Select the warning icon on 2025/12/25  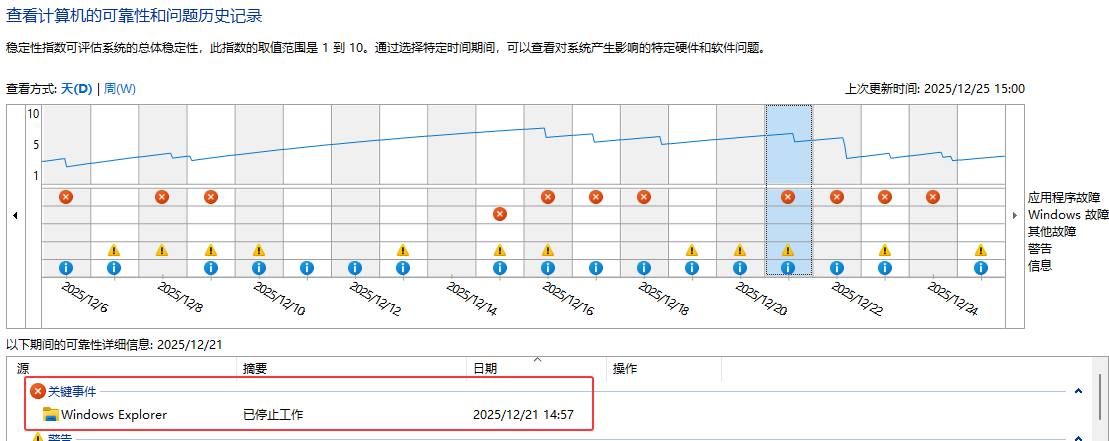981,250
